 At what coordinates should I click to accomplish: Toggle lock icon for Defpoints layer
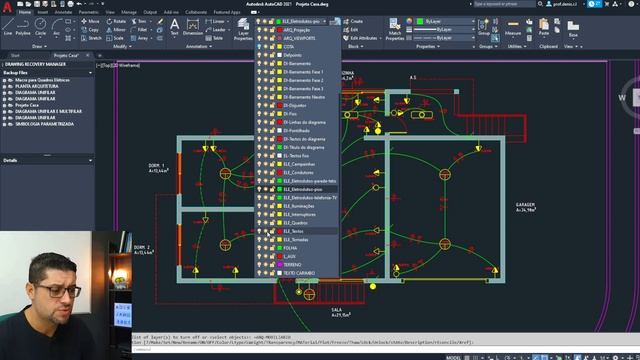tap(272, 55)
